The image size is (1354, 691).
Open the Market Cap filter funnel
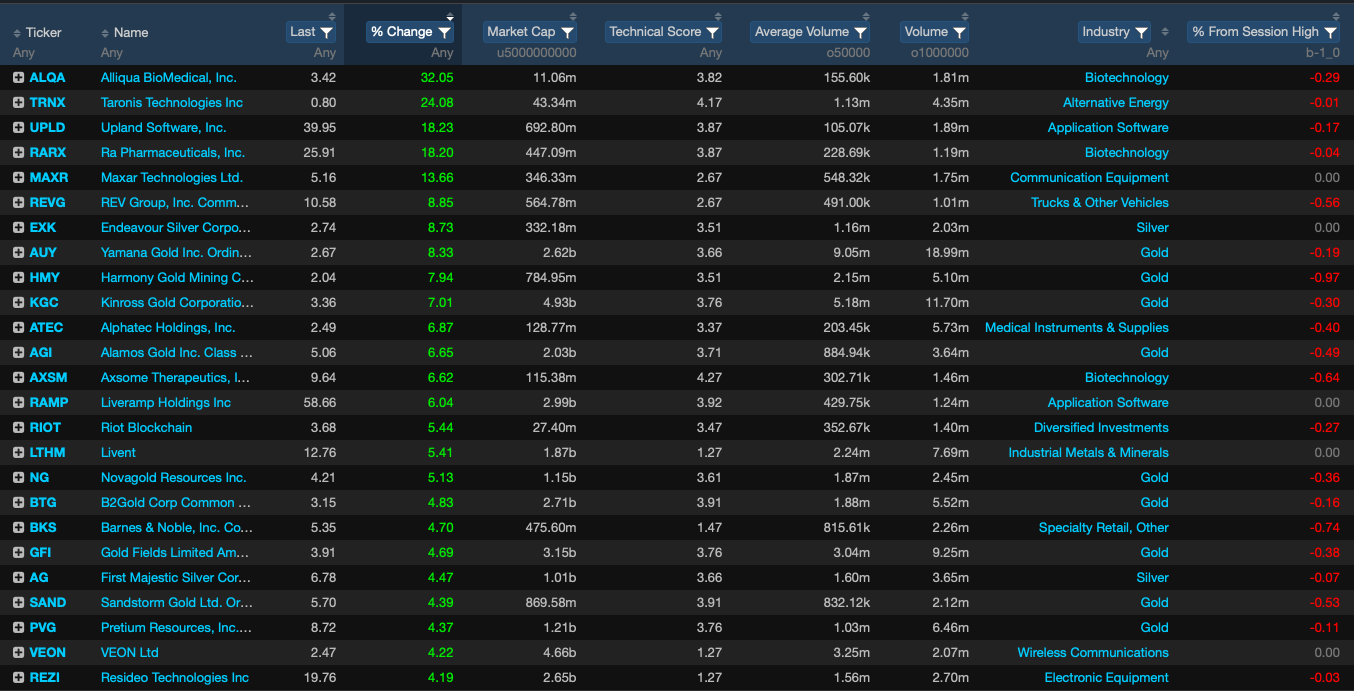[568, 32]
